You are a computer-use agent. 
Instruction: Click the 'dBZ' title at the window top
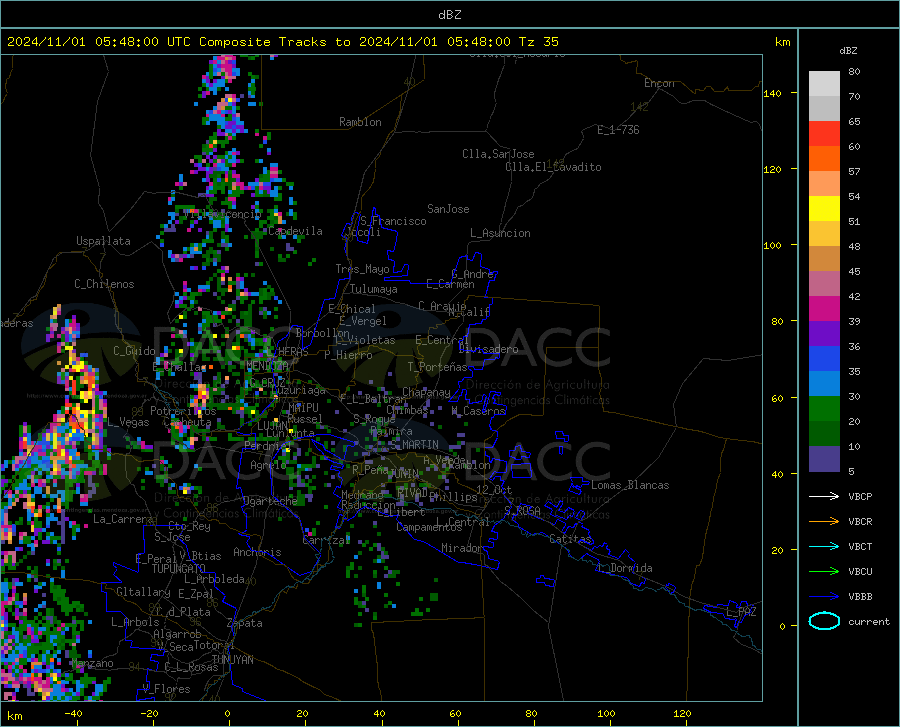[x=449, y=15]
